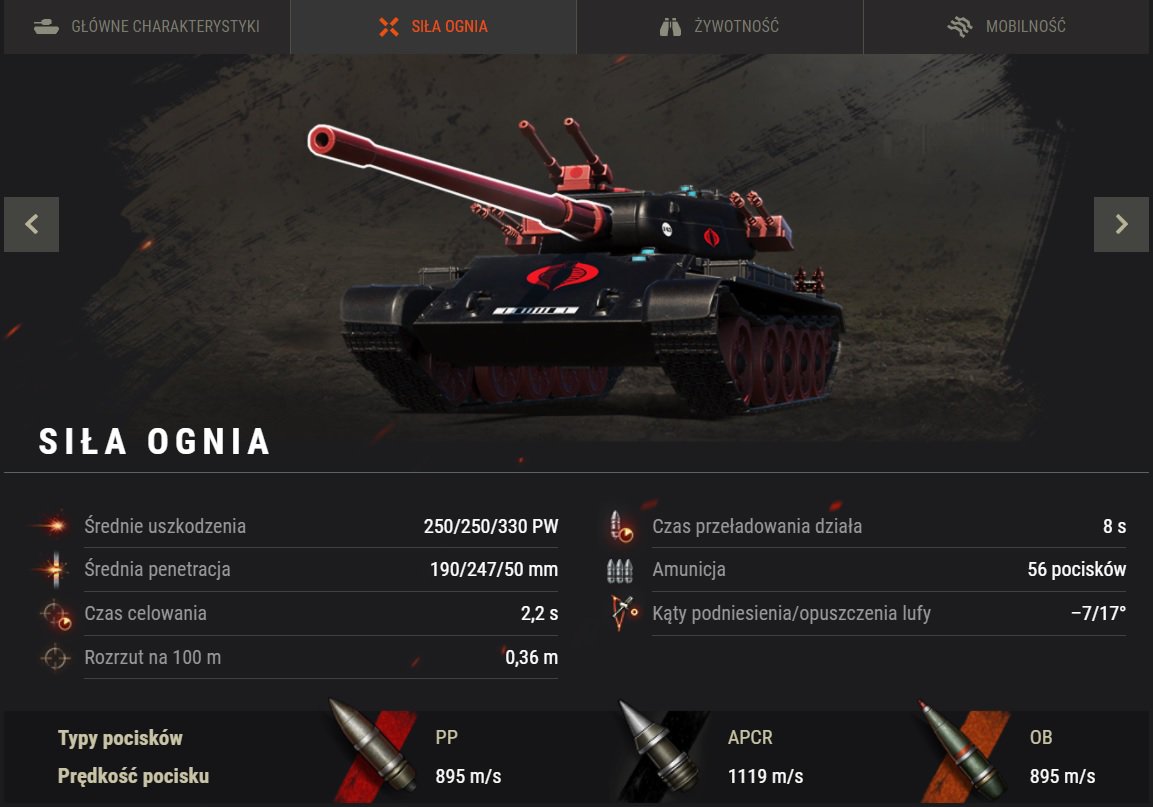Viewport: 1153px width, 807px height.
Task: Switch to the Żywotność tab
Action: 720,26
